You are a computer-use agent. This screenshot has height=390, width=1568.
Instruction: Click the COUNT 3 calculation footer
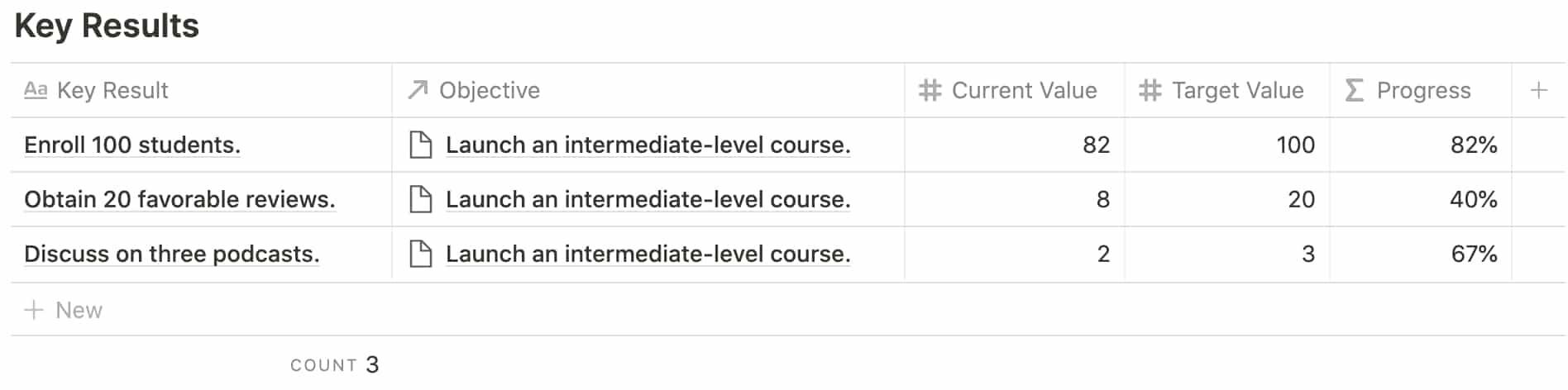pyautogui.click(x=335, y=364)
